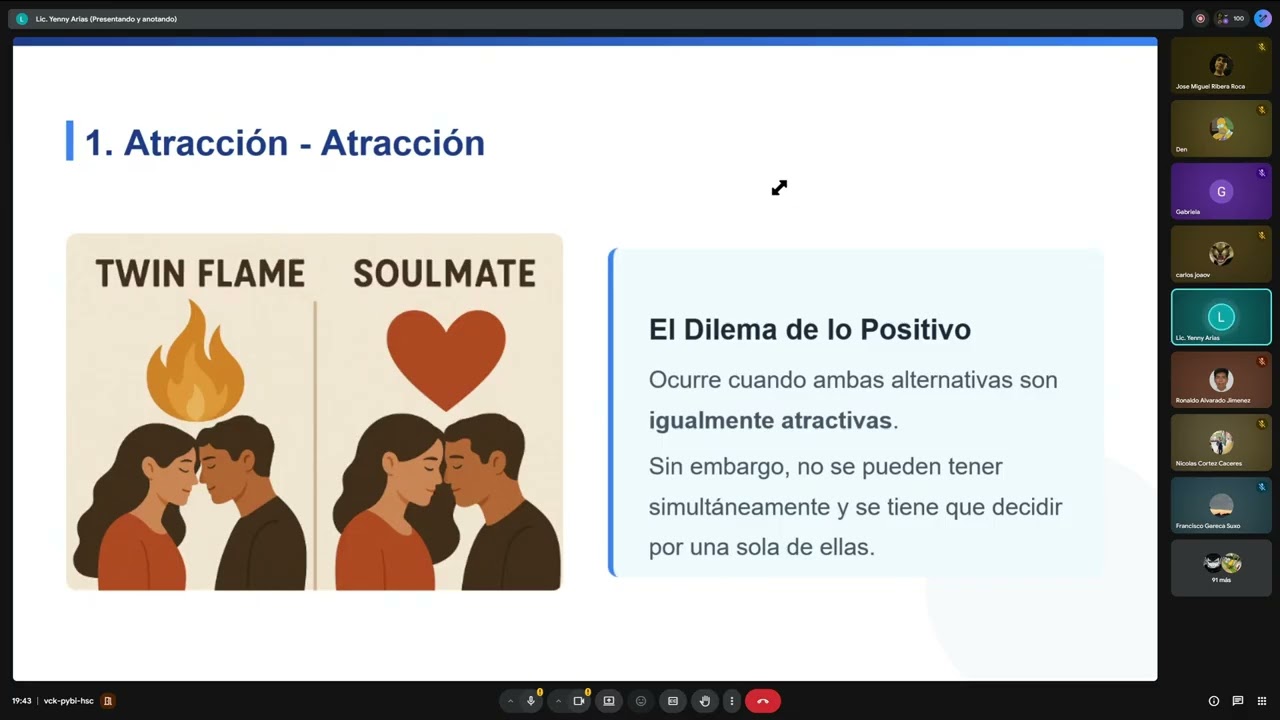Toggle closed captions
Image resolution: width=1280 pixels, height=720 pixels.
pos(673,701)
